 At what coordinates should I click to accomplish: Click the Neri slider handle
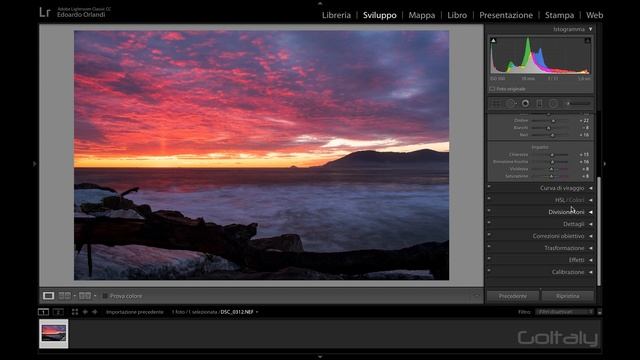point(553,135)
